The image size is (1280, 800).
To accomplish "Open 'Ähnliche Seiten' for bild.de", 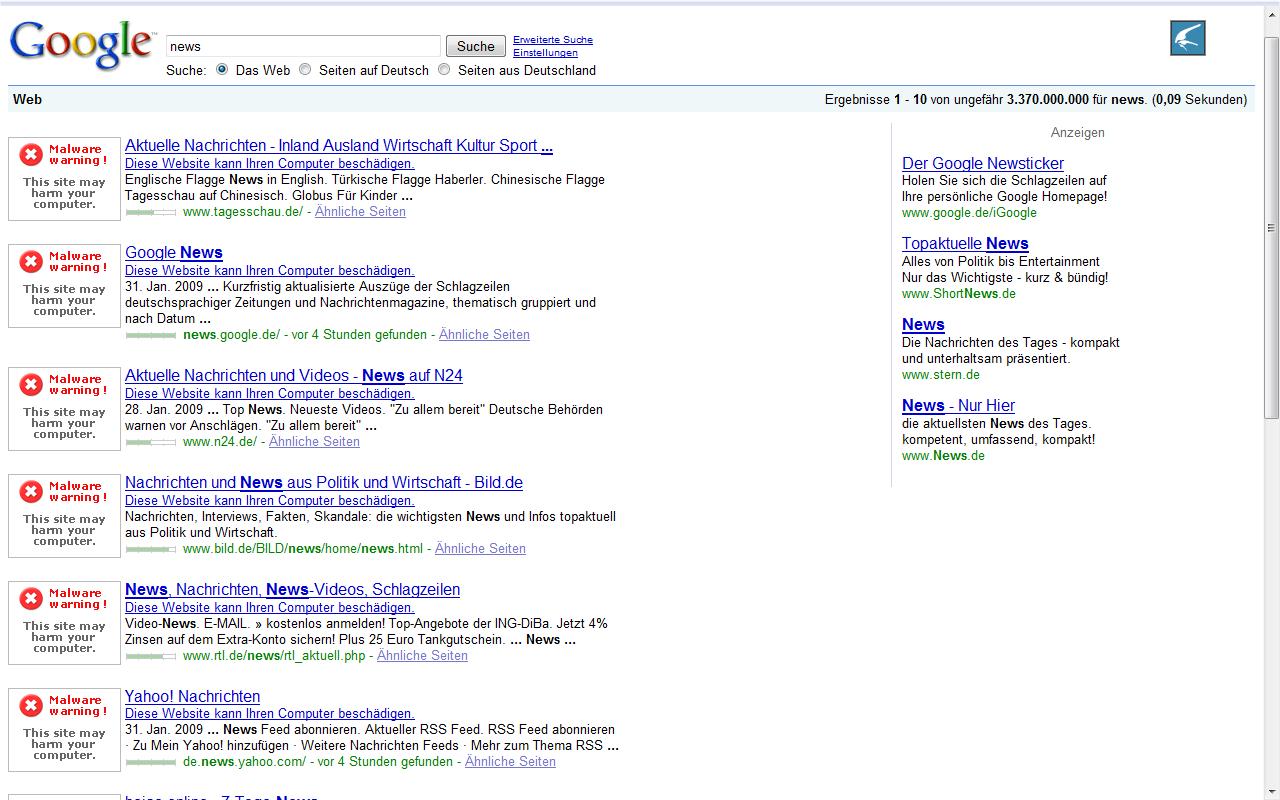I will [480, 549].
